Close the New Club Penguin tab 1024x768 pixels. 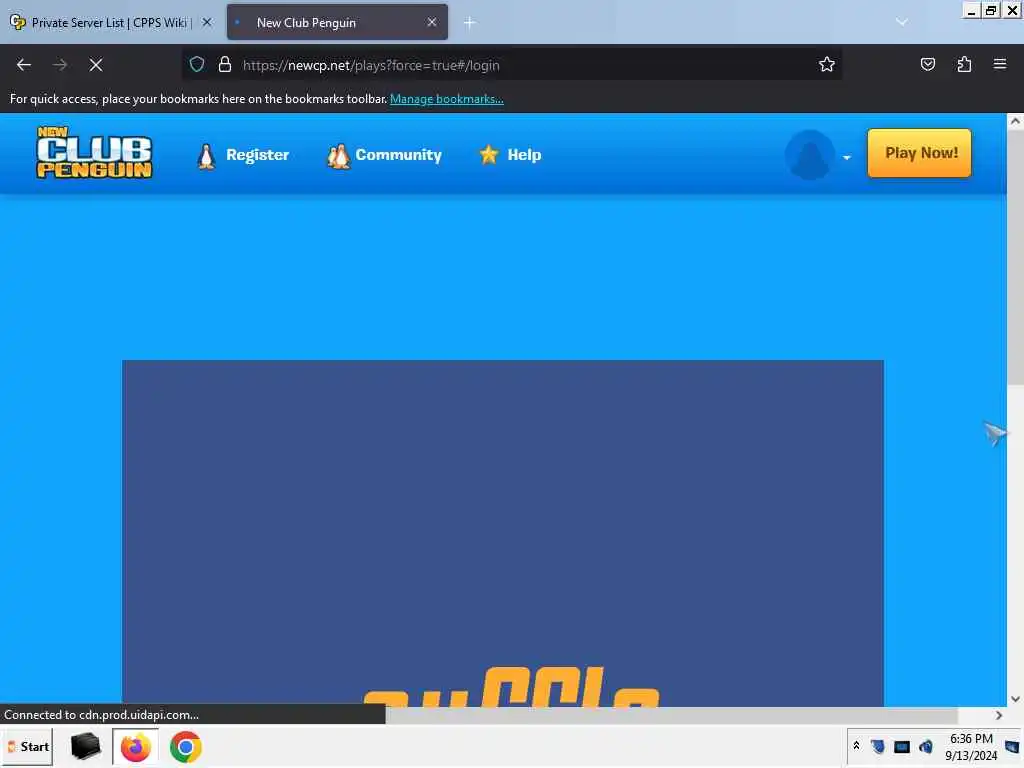click(432, 22)
